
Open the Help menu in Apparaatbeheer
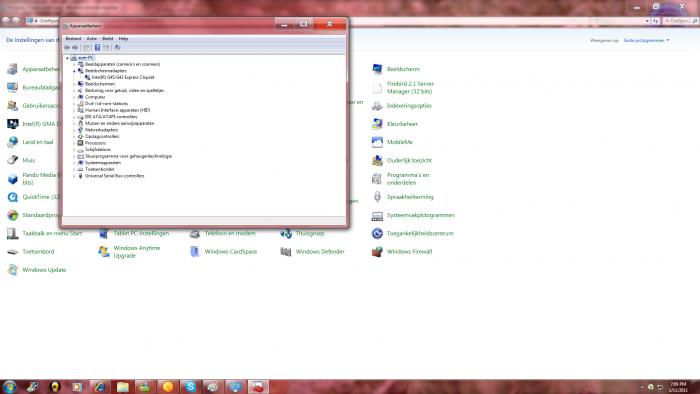point(123,39)
